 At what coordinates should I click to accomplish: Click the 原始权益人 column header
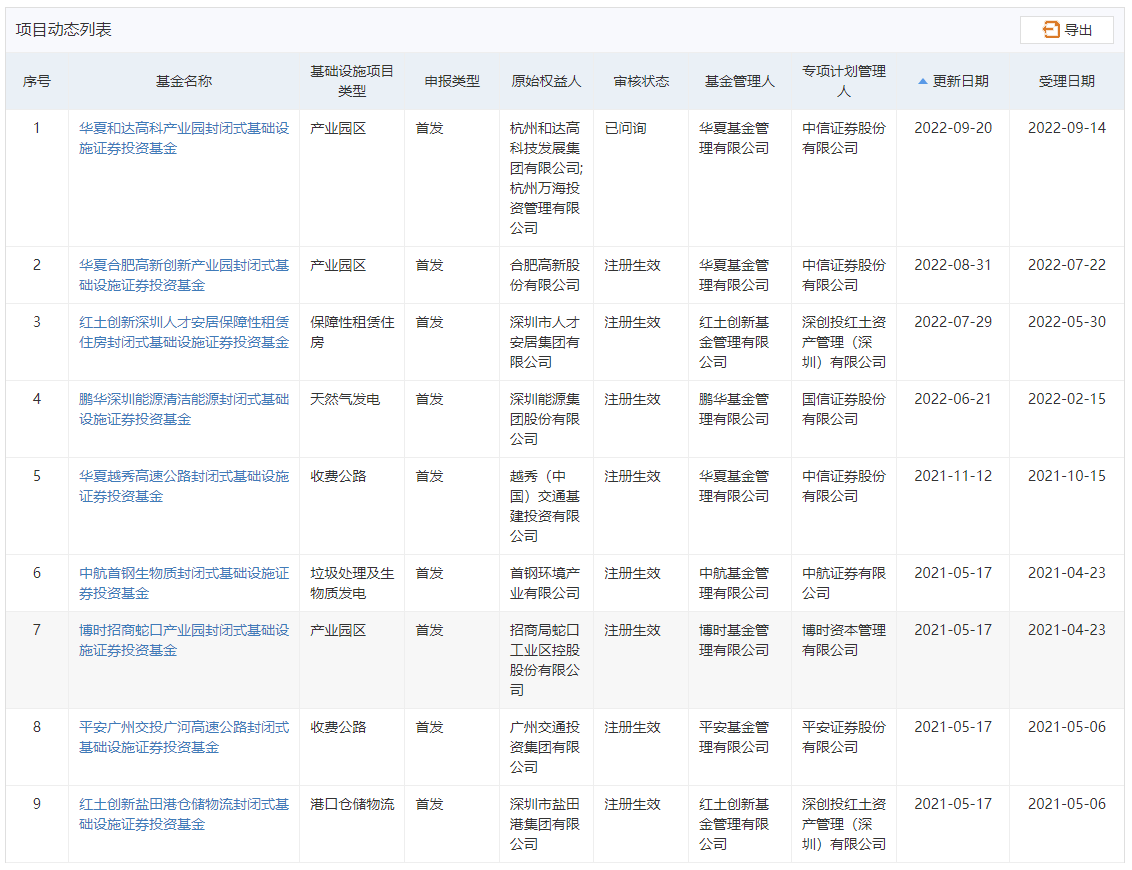coord(546,81)
